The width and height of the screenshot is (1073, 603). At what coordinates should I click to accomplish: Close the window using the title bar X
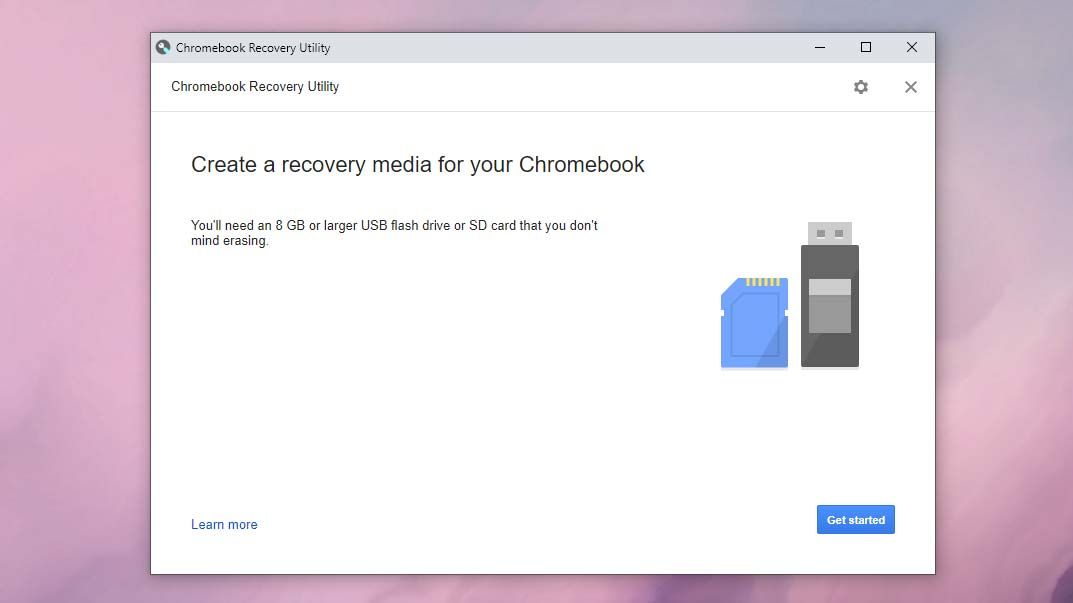(911, 47)
